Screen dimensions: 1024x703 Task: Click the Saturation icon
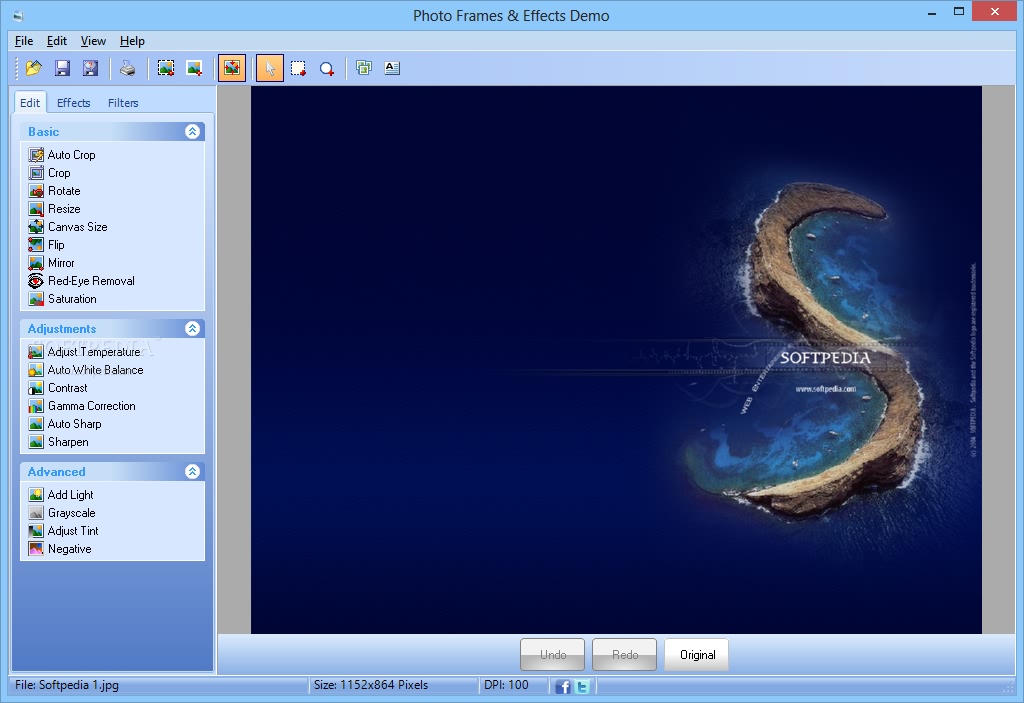[36, 299]
